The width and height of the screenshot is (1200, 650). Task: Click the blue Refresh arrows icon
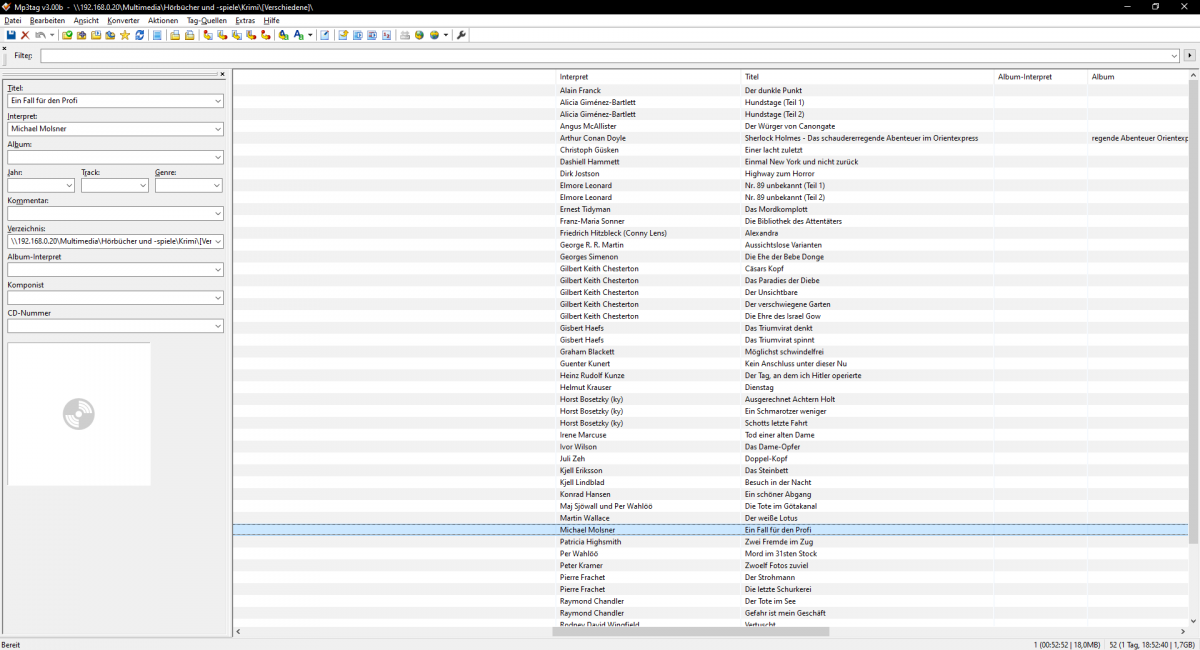click(x=140, y=36)
